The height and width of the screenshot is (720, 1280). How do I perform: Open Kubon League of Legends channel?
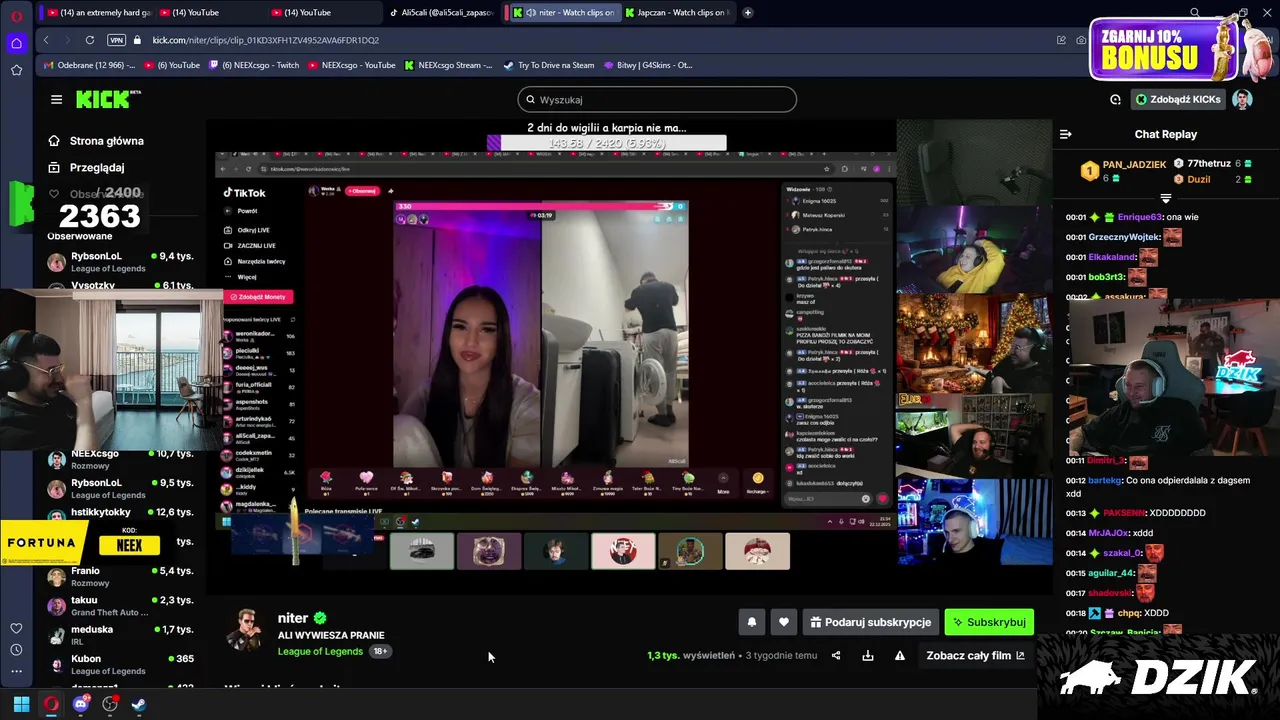tap(120, 664)
